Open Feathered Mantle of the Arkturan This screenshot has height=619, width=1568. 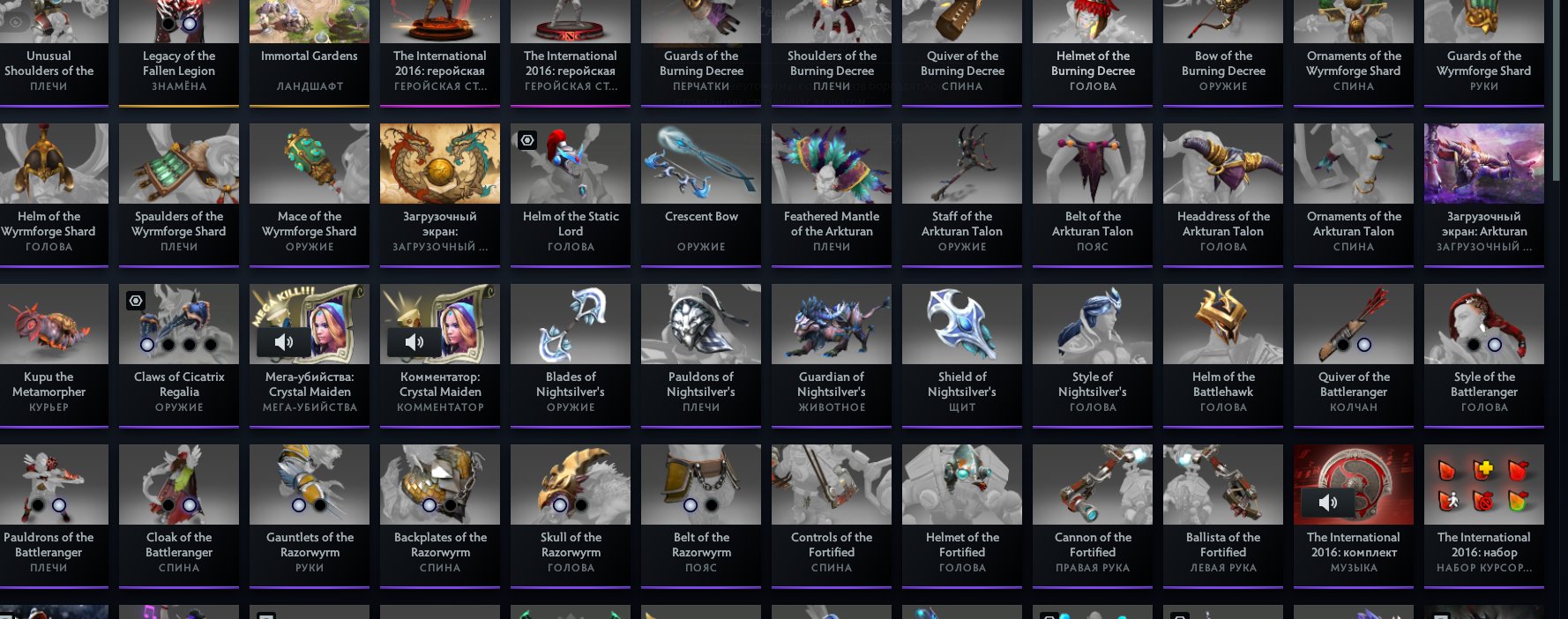(832, 193)
